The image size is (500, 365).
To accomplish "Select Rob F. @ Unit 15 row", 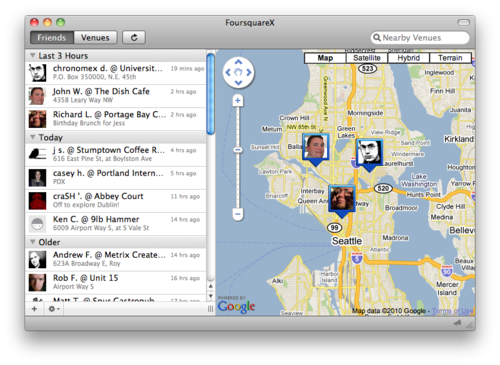I will [x=116, y=282].
